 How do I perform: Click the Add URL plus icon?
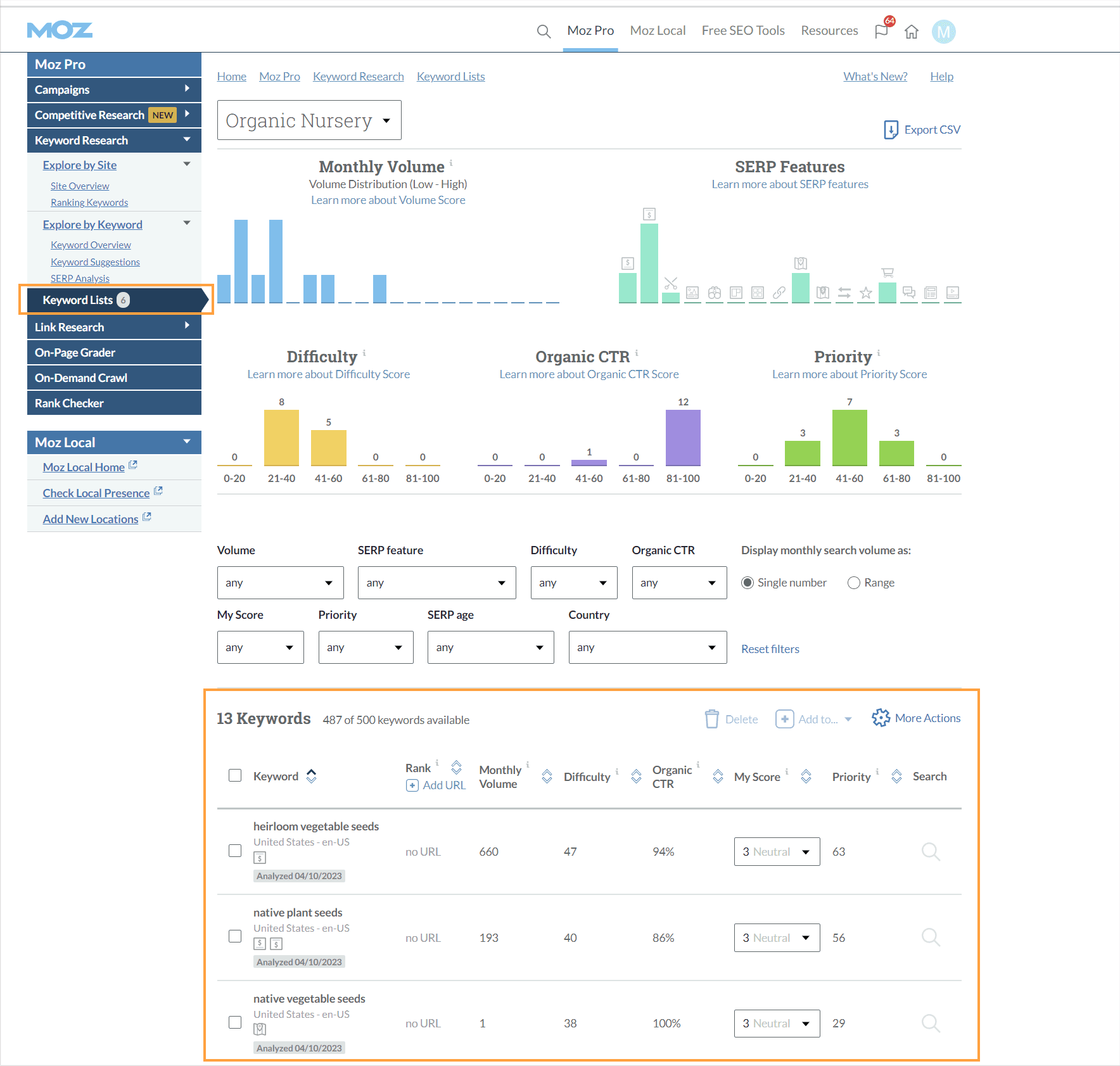point(412,785)
